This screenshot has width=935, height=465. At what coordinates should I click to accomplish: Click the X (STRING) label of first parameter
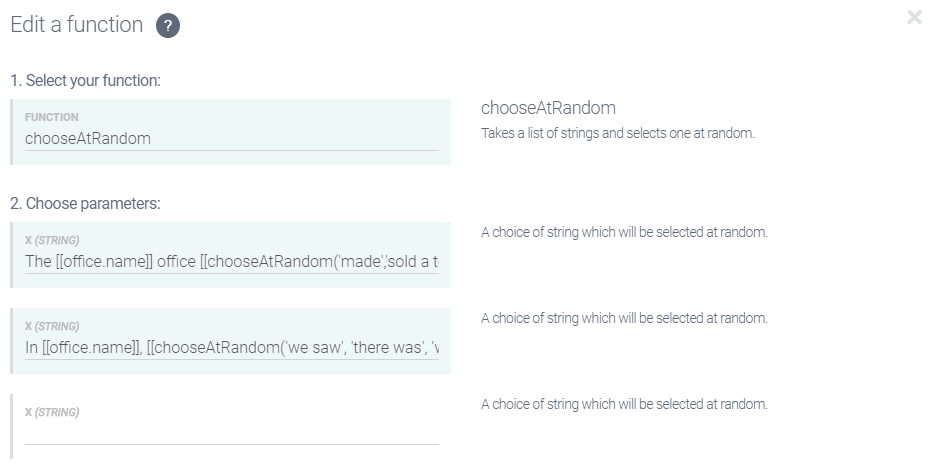[52, 240]
